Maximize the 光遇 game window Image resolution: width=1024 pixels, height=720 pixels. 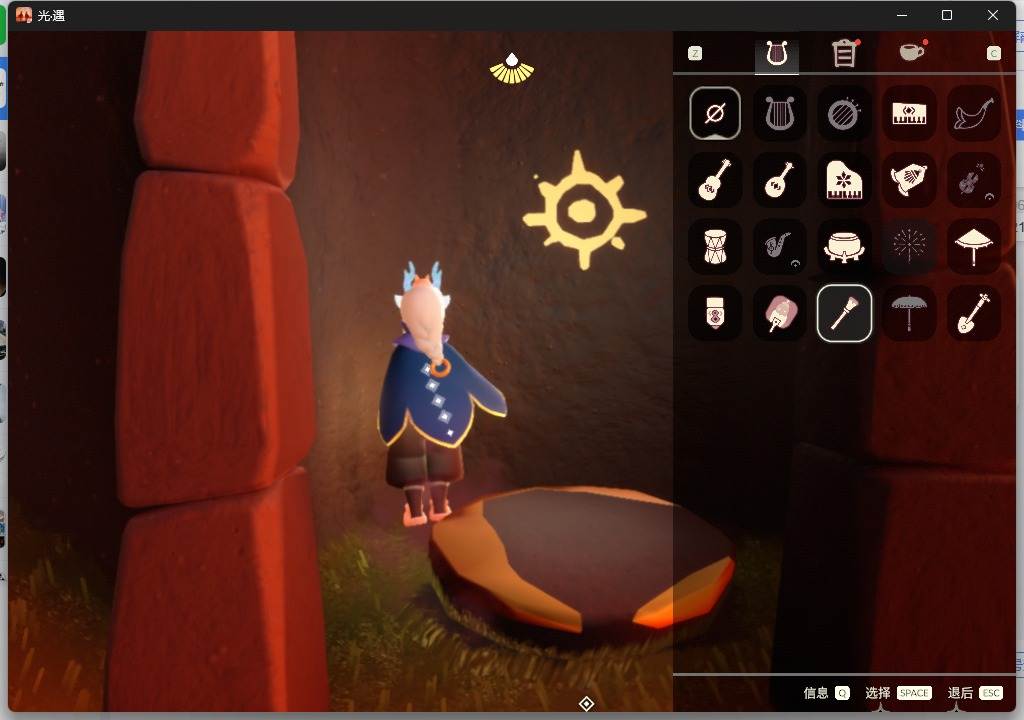click(x=947, y=15)
